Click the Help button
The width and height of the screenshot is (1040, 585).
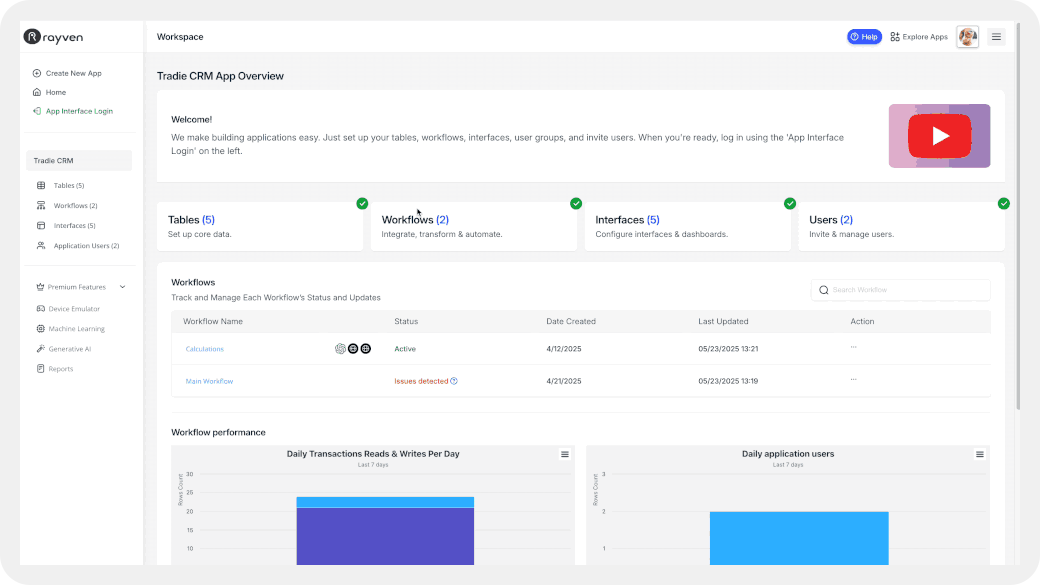coord(864,37)
